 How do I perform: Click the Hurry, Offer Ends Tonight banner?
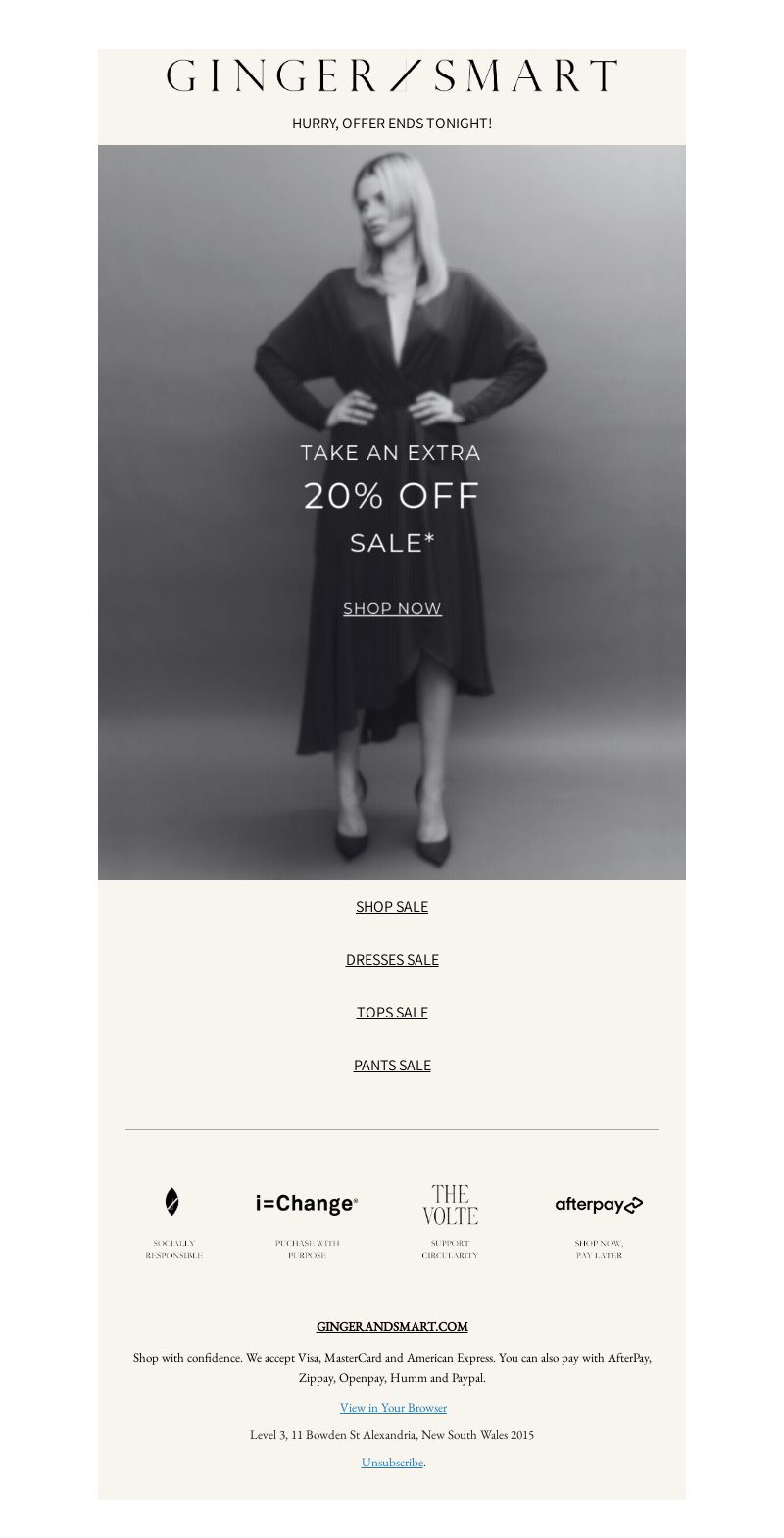point(392,124)
